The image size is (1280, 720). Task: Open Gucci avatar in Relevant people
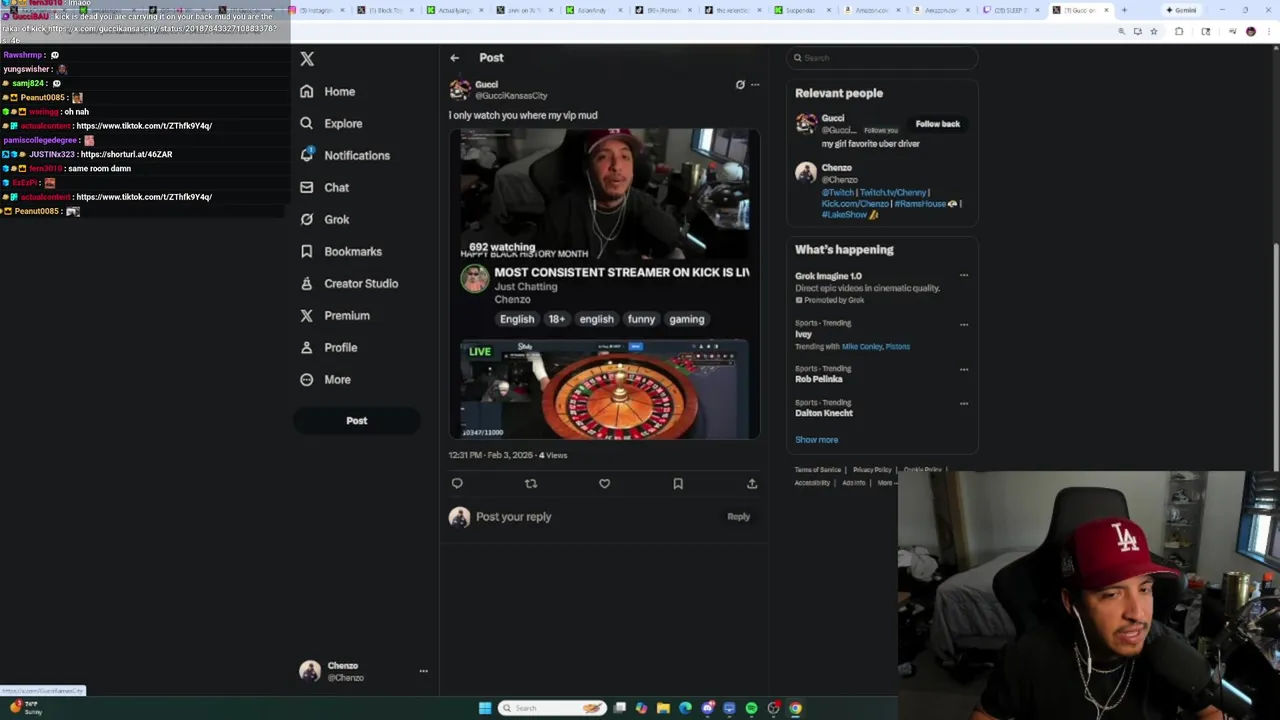(806, 123)
